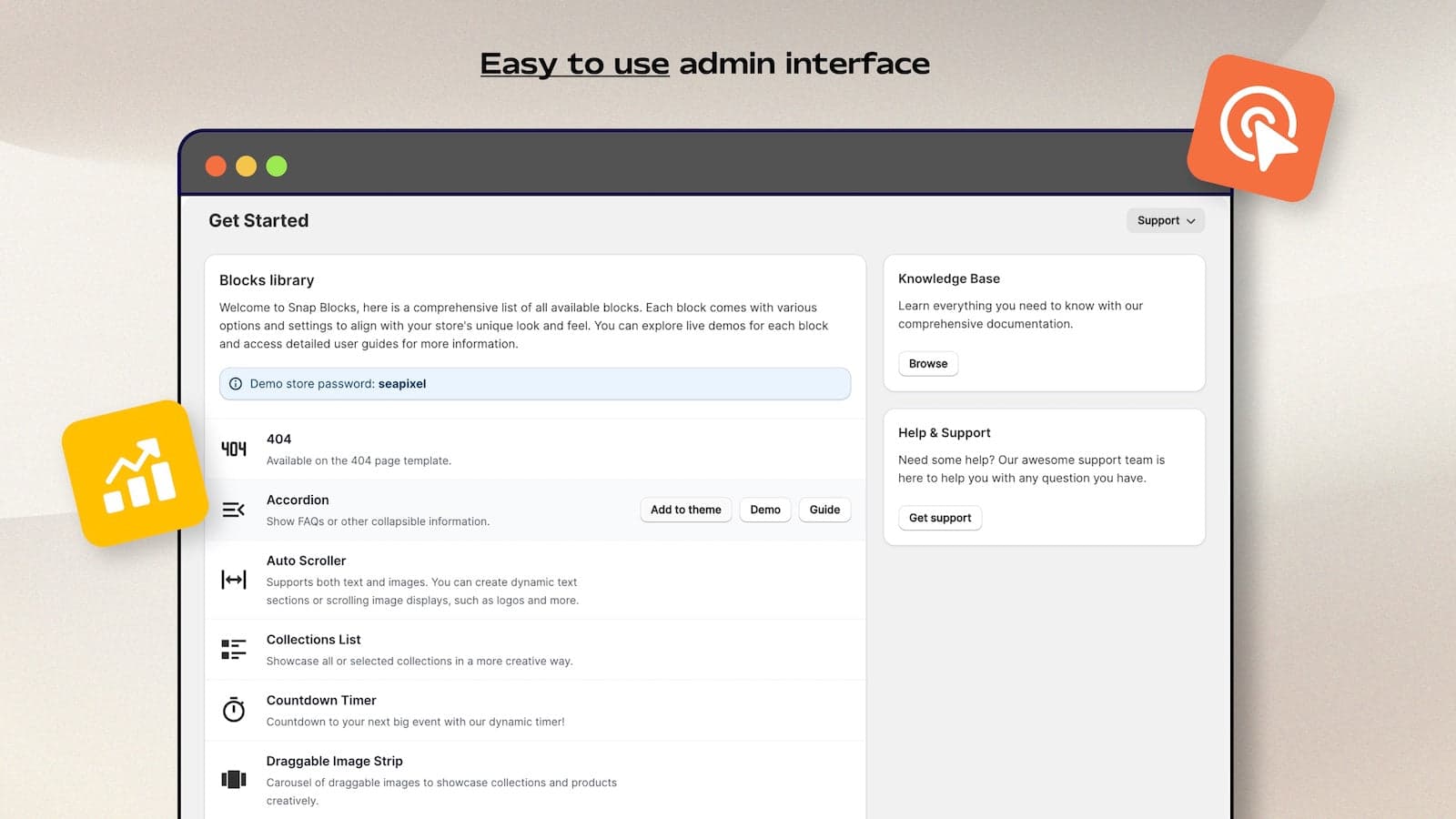Click the Auto Scroller arrows icon
1456x819 pixels.
234,580
